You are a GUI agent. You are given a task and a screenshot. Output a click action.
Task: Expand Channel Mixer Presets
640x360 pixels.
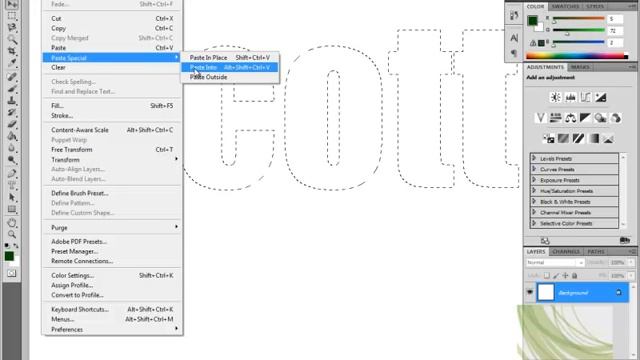point(534,212)
